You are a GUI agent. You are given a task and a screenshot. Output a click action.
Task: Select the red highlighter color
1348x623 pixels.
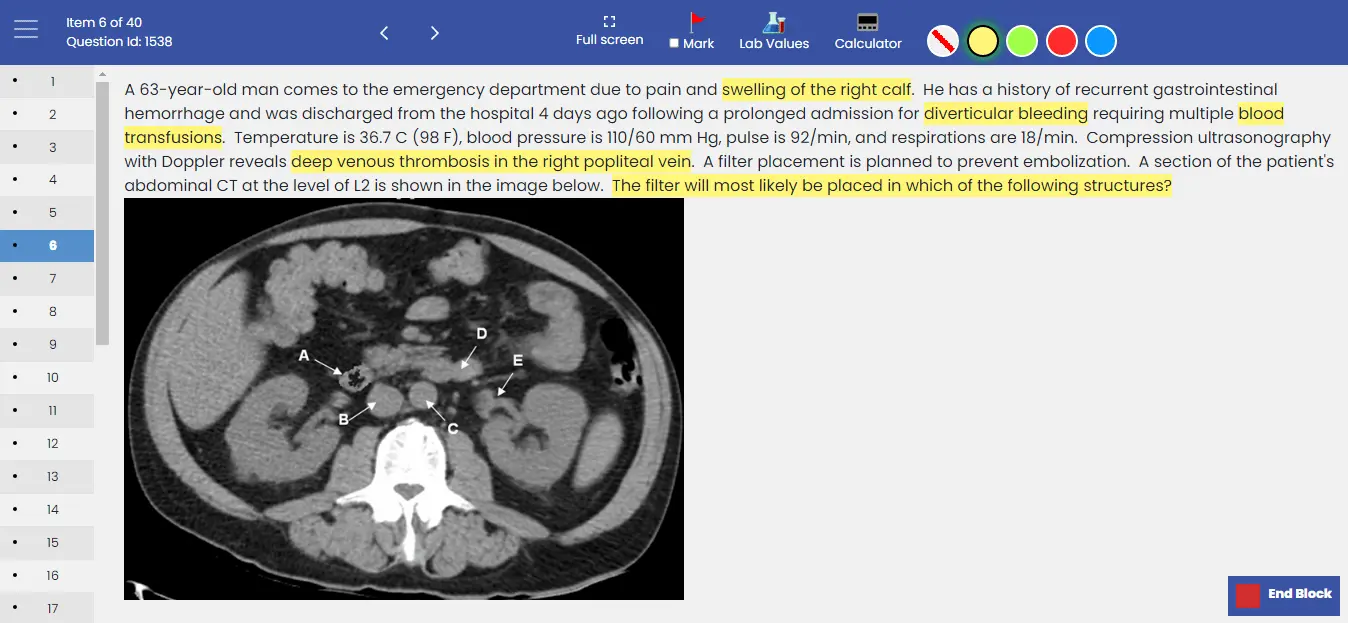point(1061,41)
